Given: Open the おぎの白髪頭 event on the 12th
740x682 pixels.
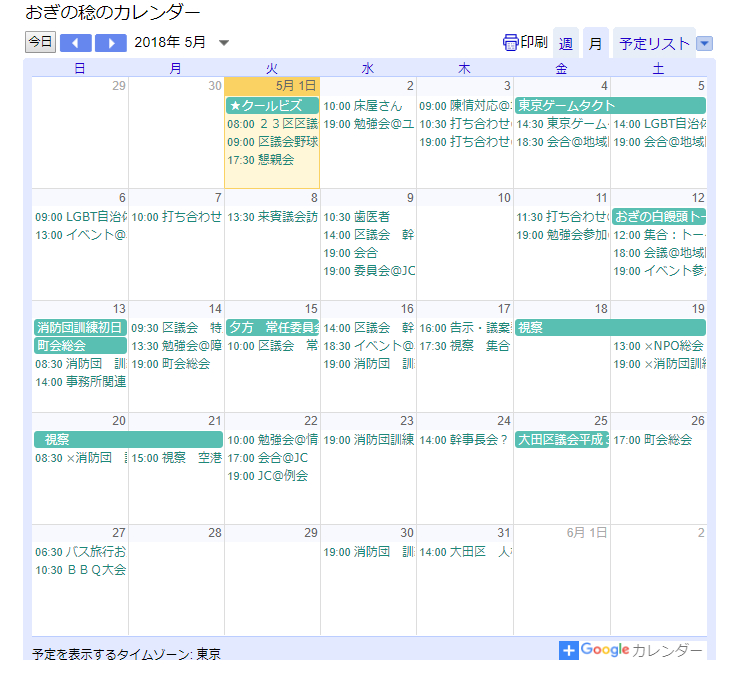Looking at the screenshot, I should click(659, 216).
